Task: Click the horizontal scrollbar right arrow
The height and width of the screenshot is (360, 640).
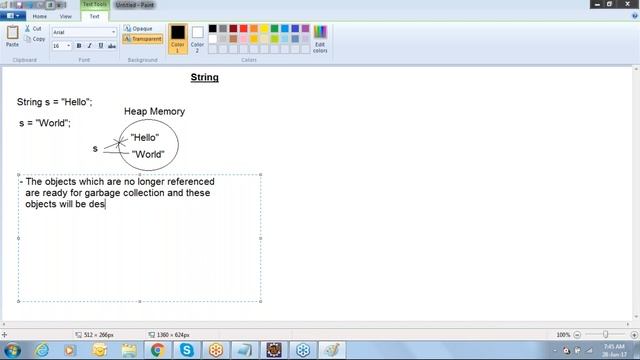Action: [628, 324]
